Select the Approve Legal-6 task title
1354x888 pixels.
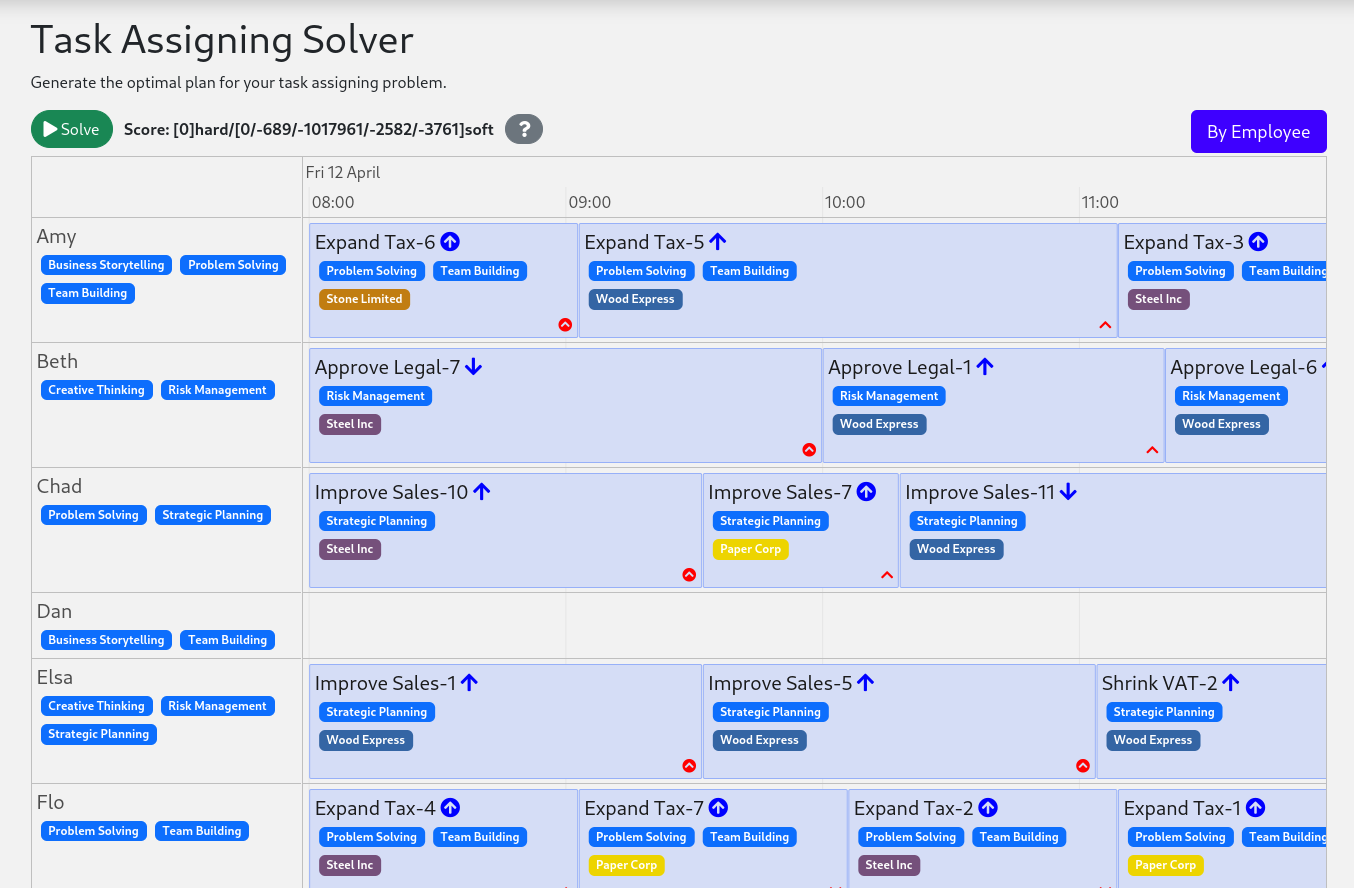coord(1244,367)
